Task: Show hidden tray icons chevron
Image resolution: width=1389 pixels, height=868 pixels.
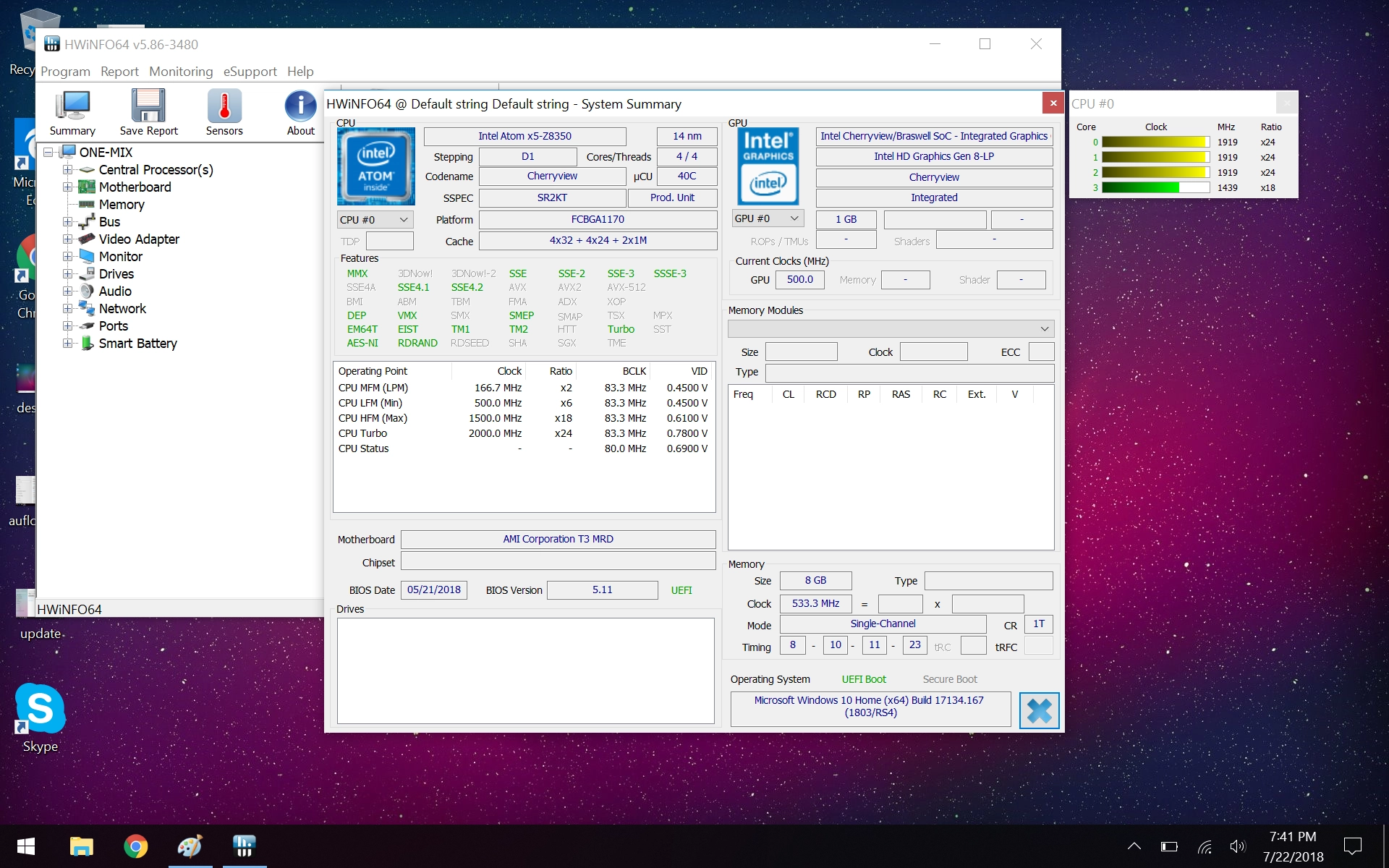Action: coord(1134,846)
